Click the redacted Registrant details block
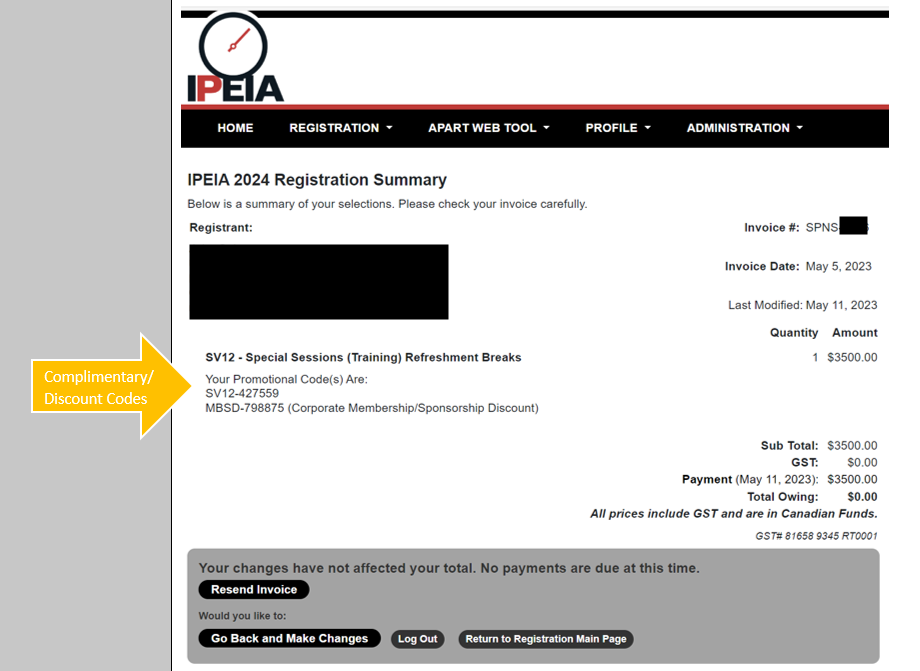This screenshot has width=920, height=671. point(318,281)
